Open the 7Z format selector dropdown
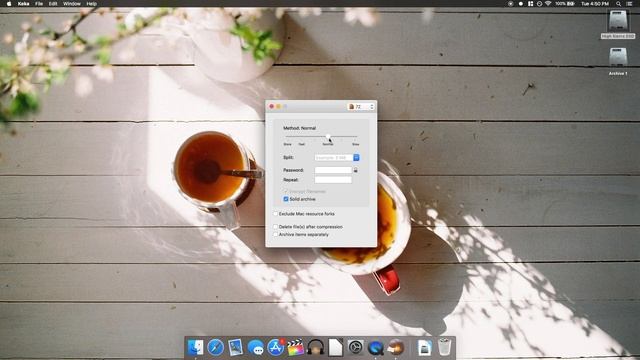640x360 pixels. pyautogui.click(x=361, y=107)
